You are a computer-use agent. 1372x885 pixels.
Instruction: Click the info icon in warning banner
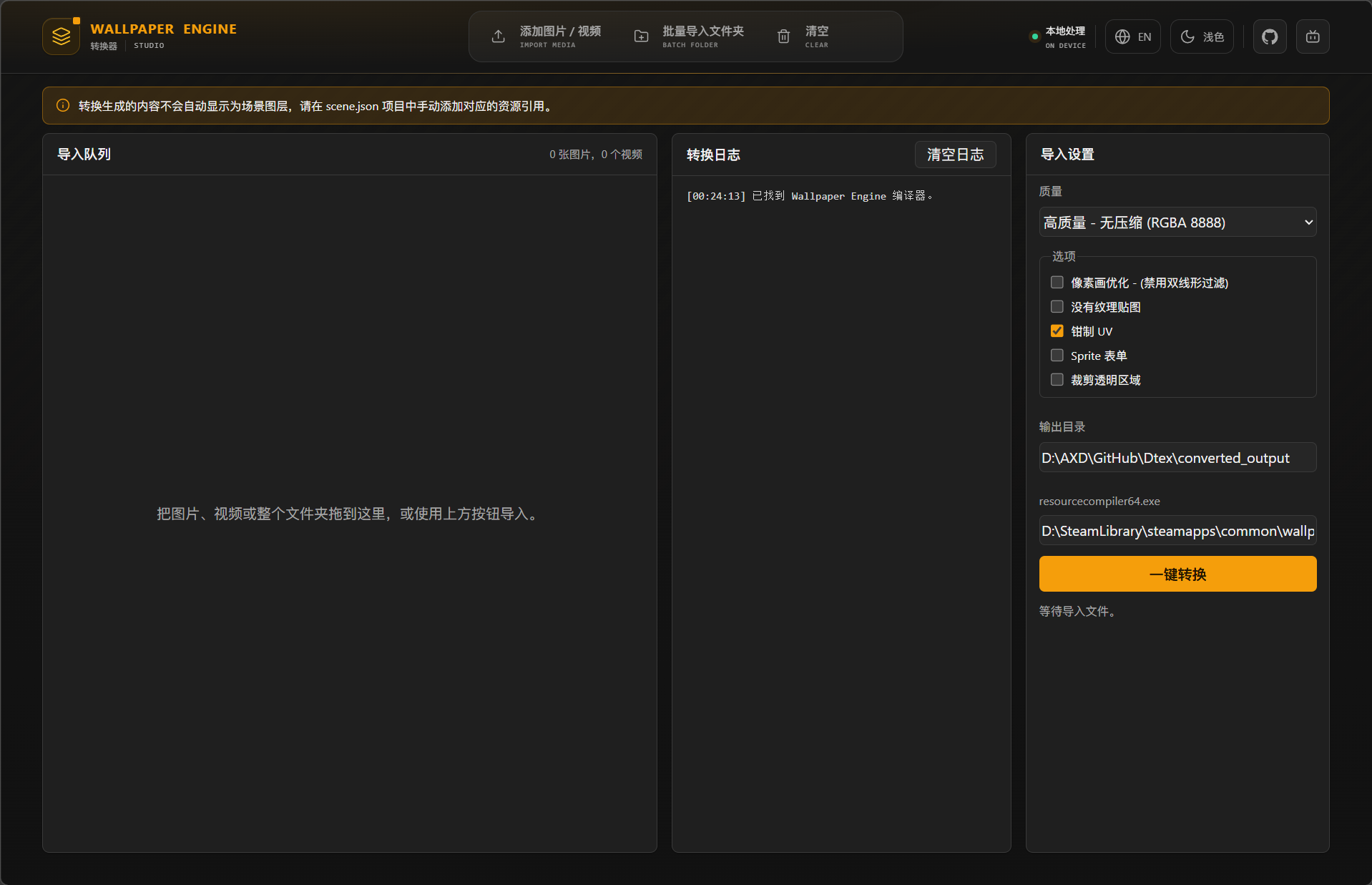pyautogui.click(x=63, y=105)
